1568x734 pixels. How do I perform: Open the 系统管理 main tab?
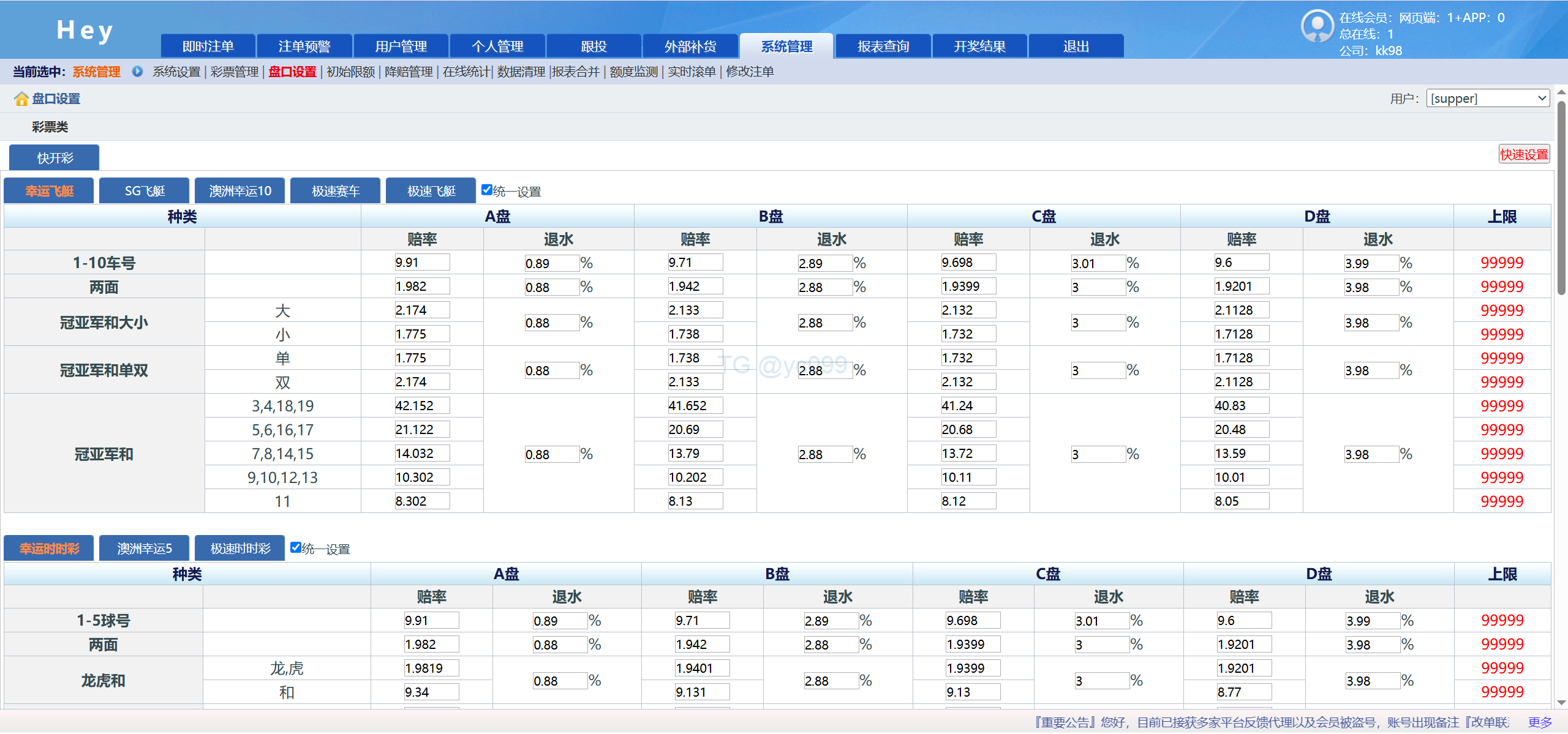click(x=786, y=47)
